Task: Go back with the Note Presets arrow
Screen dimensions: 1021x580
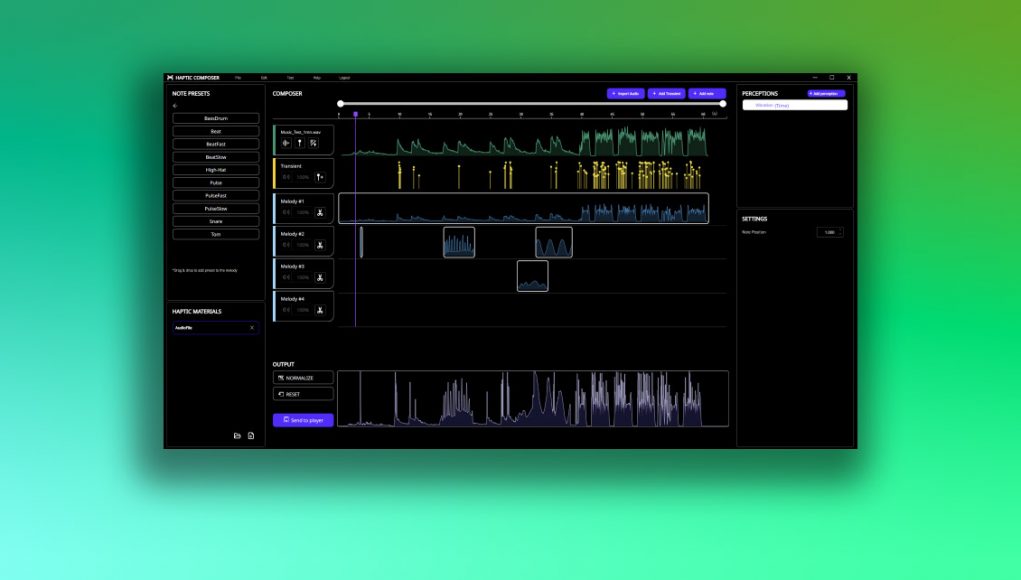Action: 175,105
